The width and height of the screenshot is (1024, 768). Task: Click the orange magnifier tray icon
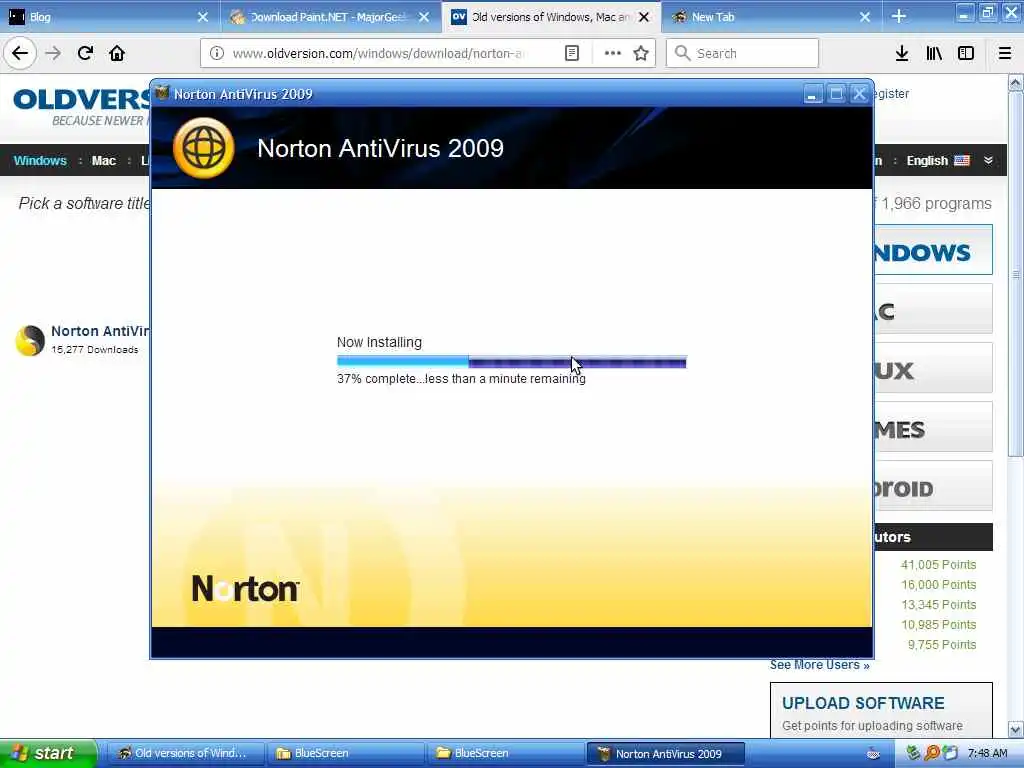(932, 753)
